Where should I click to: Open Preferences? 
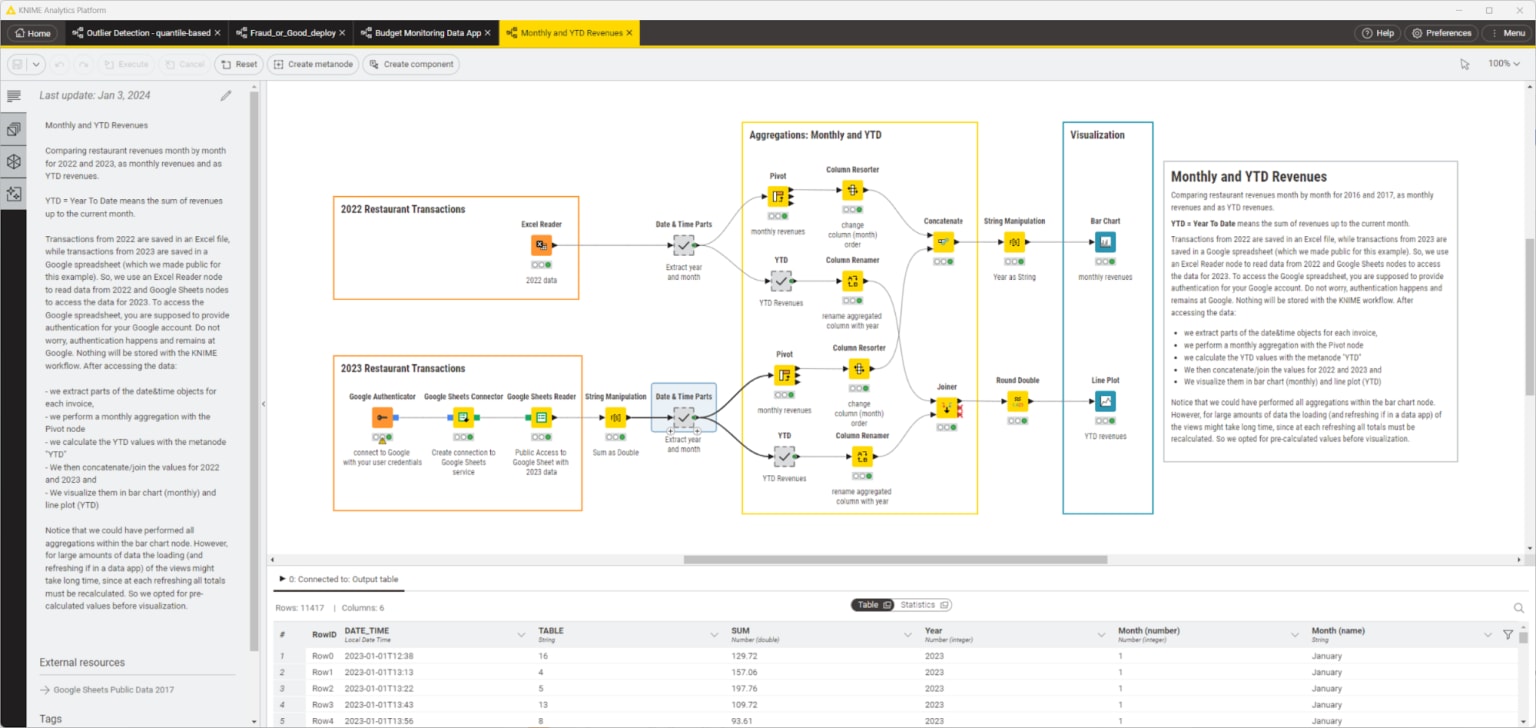1441,33
